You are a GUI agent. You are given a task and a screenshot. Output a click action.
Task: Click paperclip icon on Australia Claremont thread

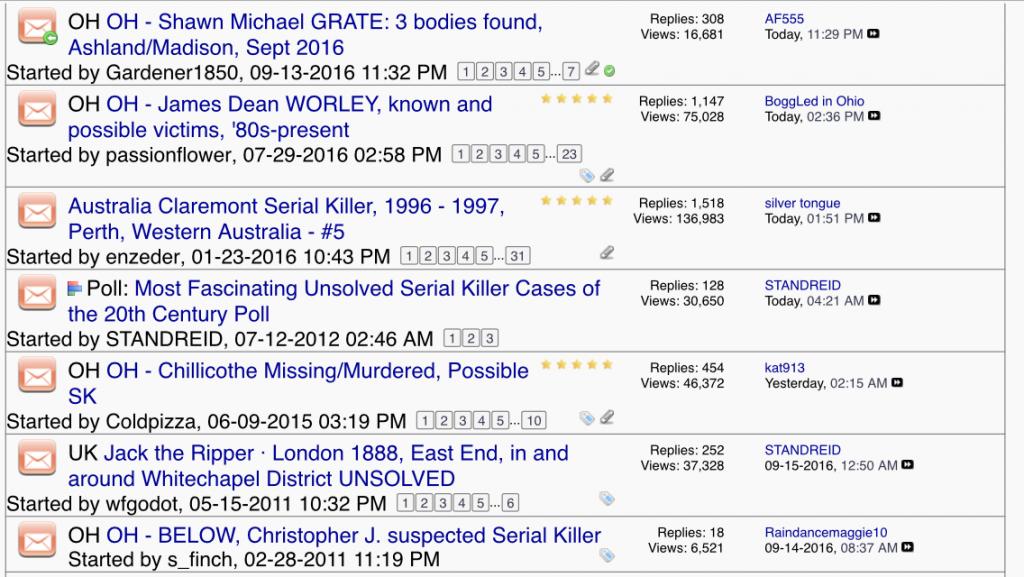point(606,253)
